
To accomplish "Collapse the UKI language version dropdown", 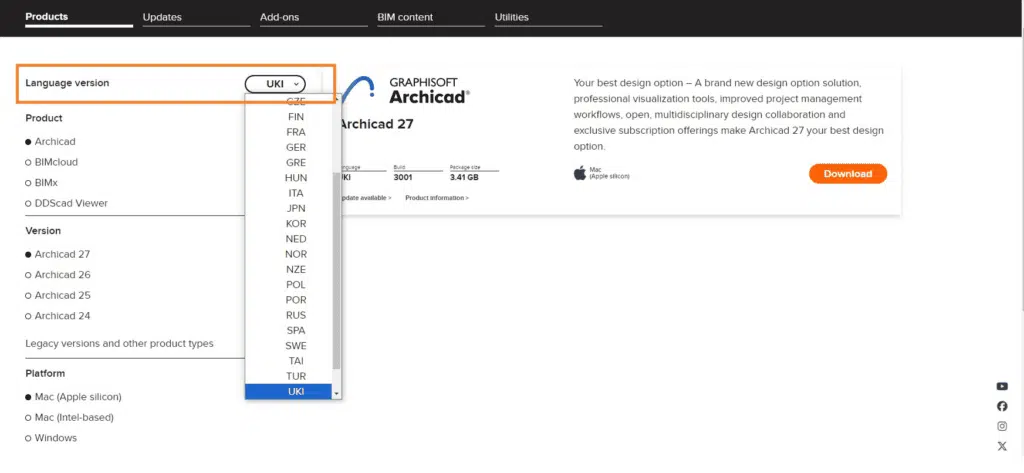I will point(274,84).
